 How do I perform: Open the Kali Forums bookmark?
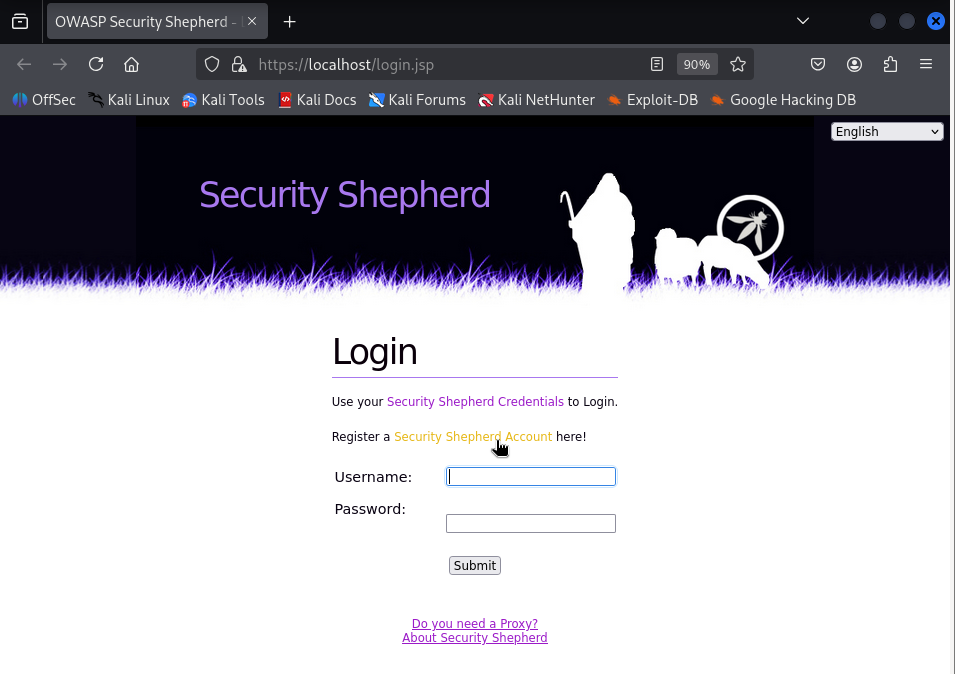click(x=417, y=100)
